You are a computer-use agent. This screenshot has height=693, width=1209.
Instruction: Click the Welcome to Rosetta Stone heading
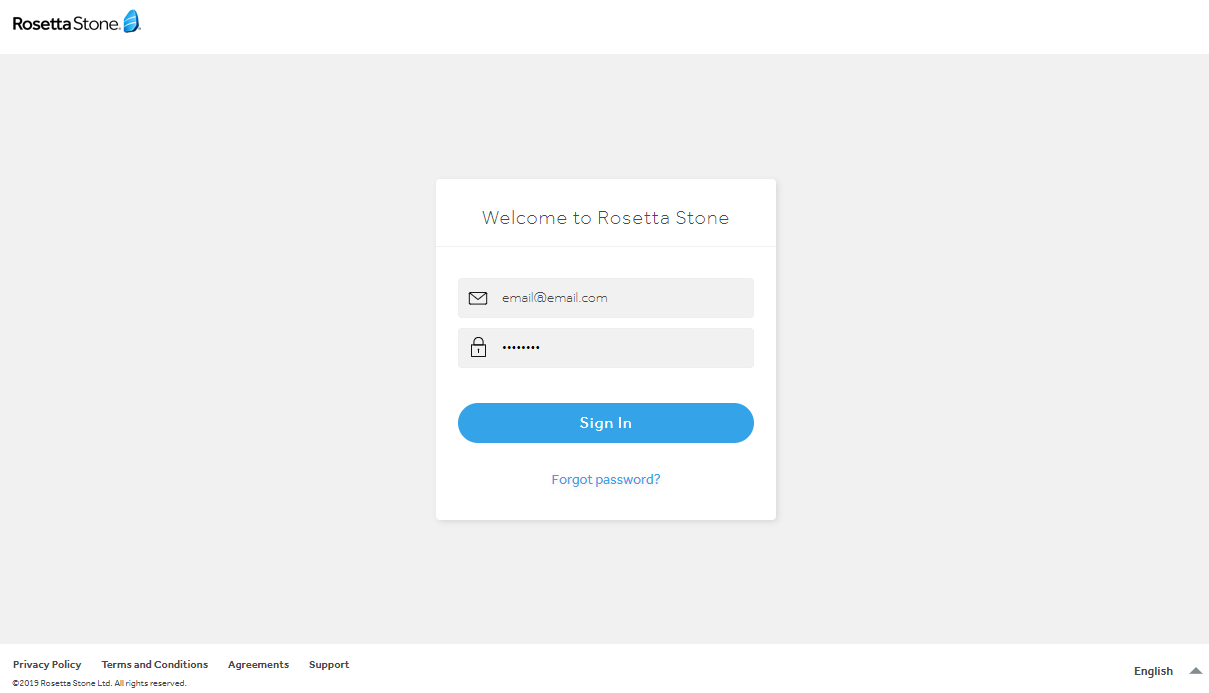(605, 217)
